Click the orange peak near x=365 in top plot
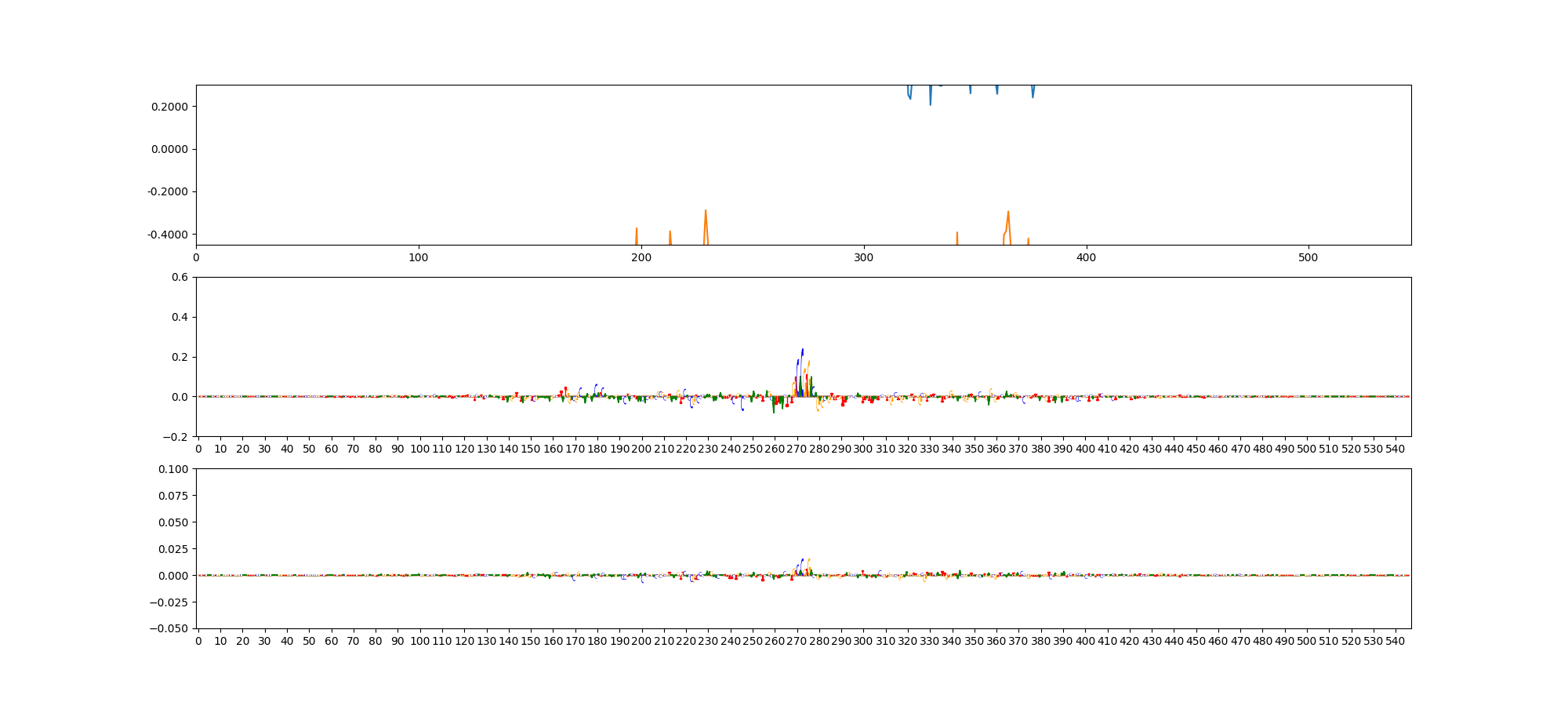 pos(1008,214)
